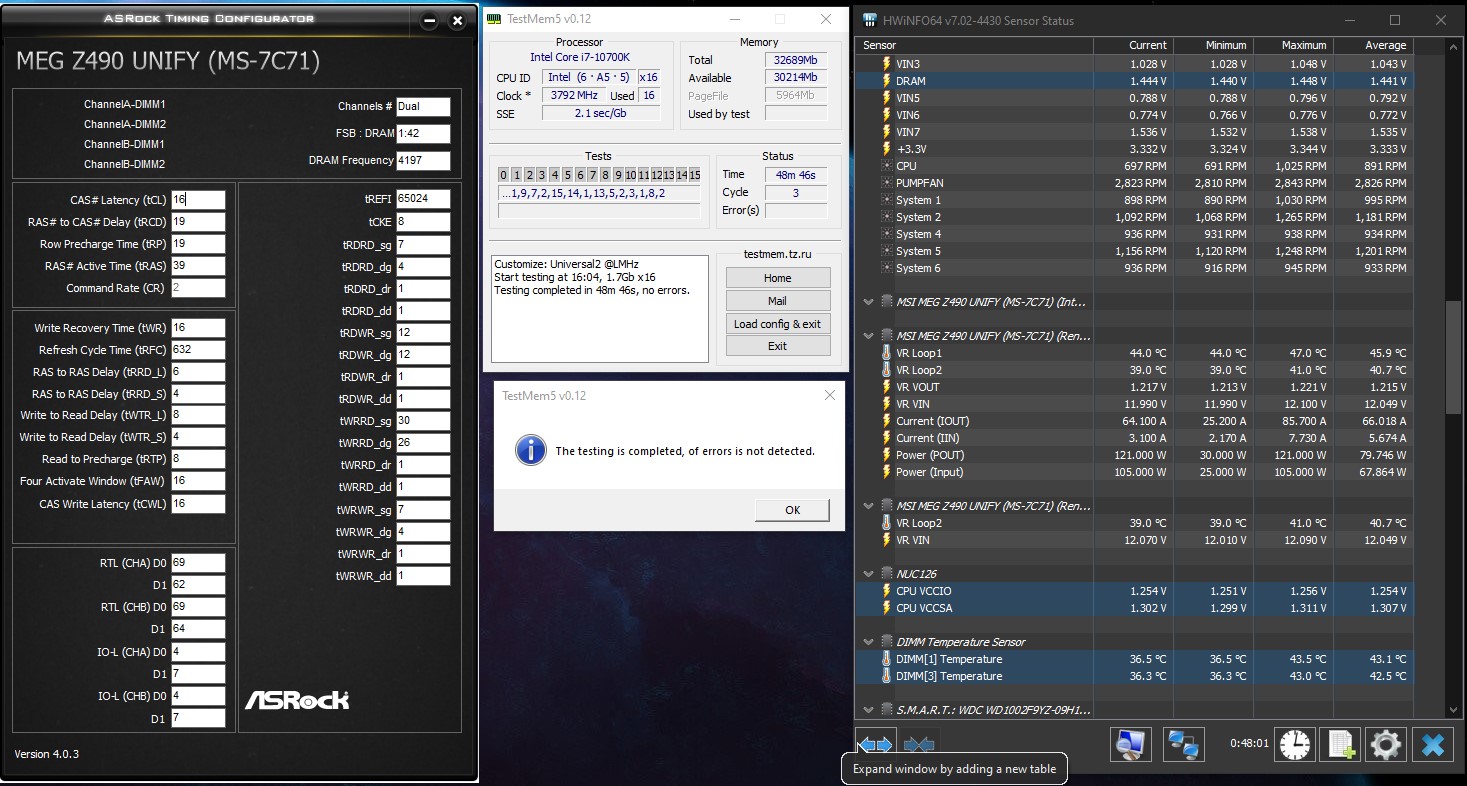Click the "Power (Input)" row label
1467x786 pixels.
click(930, 472)
